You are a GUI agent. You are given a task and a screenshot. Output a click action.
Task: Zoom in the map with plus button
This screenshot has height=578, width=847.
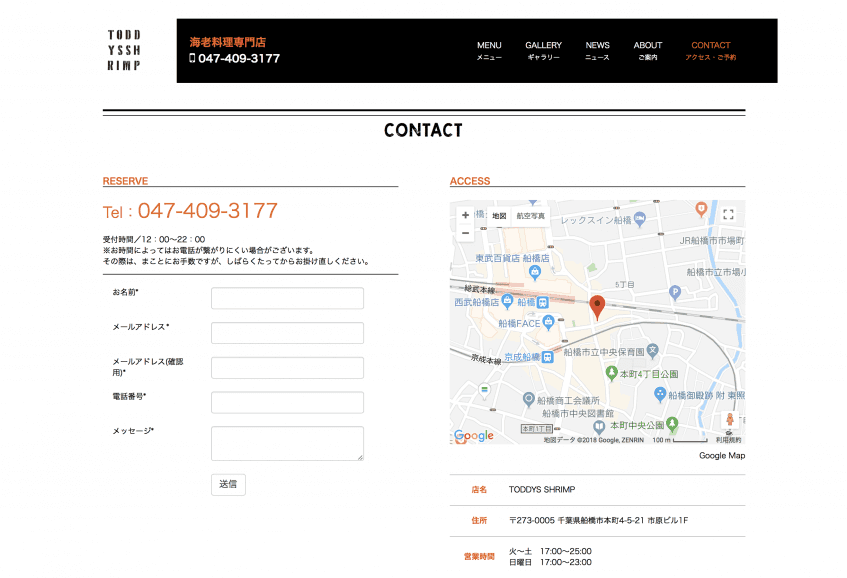point(465,215)
